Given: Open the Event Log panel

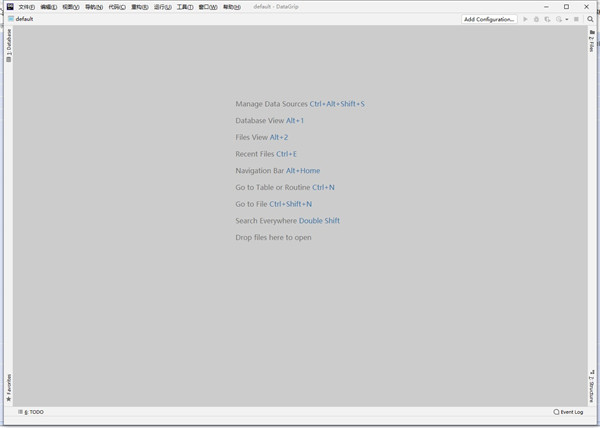Looking at the screenshot, I should pyautogui.click(x=569, y=412).
